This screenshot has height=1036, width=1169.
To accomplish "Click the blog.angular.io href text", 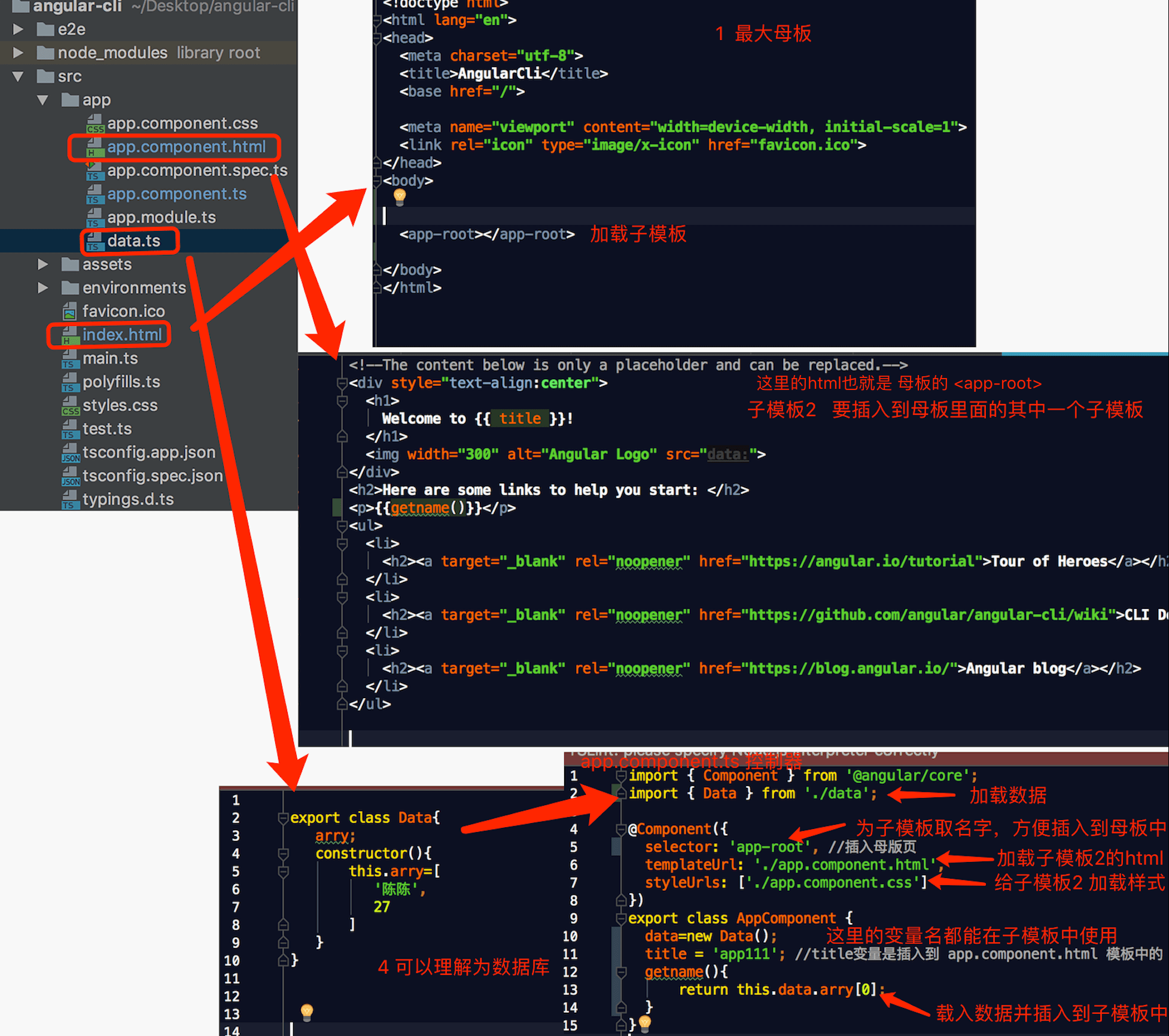I will coord(849,669).
